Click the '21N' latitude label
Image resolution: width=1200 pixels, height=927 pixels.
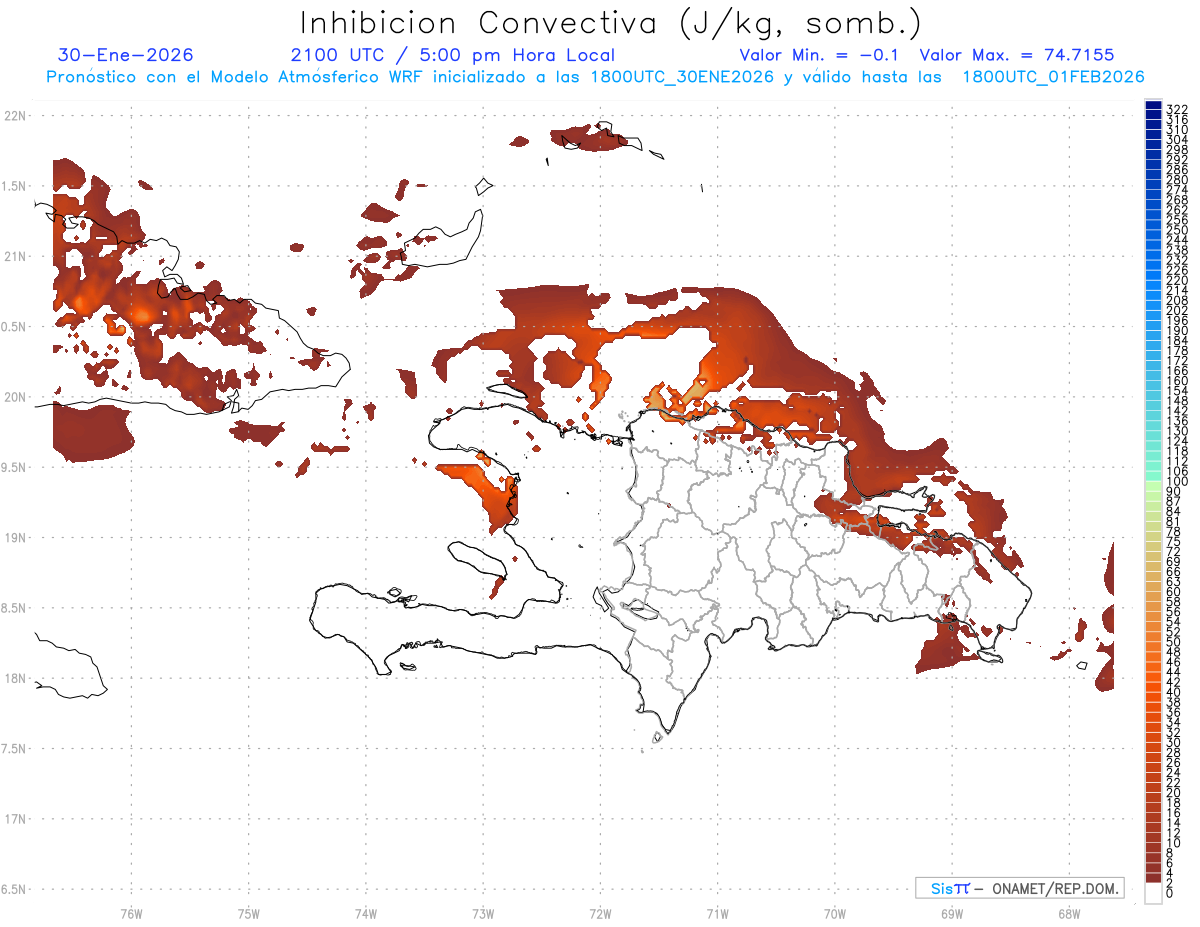[14, 256]
